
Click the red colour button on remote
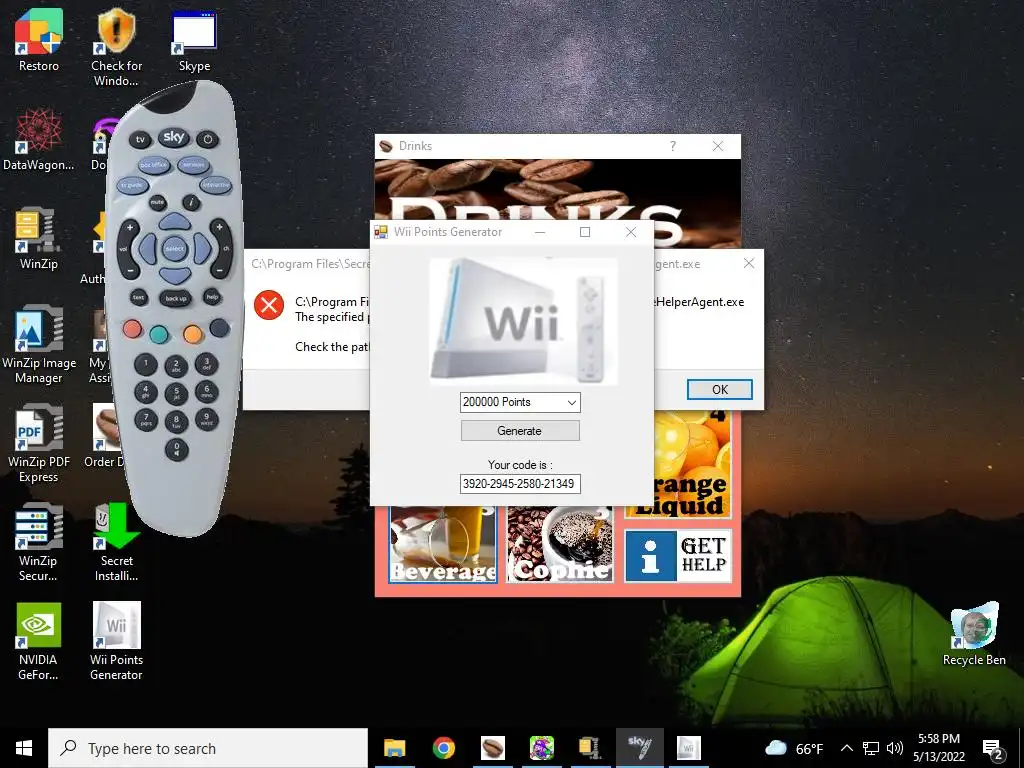click(x=133, y=328)
